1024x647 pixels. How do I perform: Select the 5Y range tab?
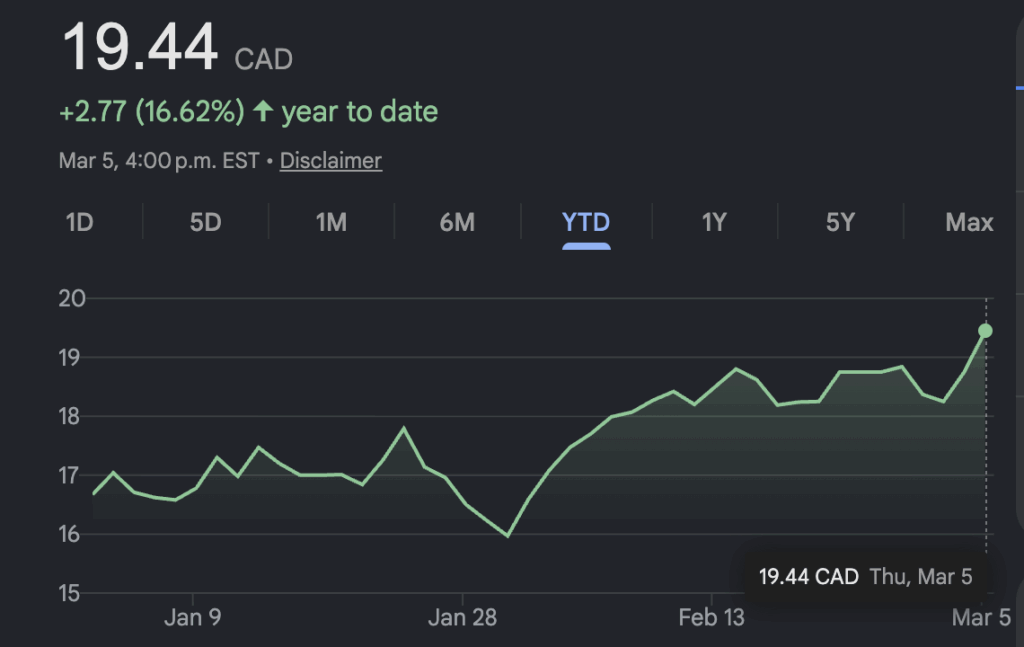coord(840,222)
